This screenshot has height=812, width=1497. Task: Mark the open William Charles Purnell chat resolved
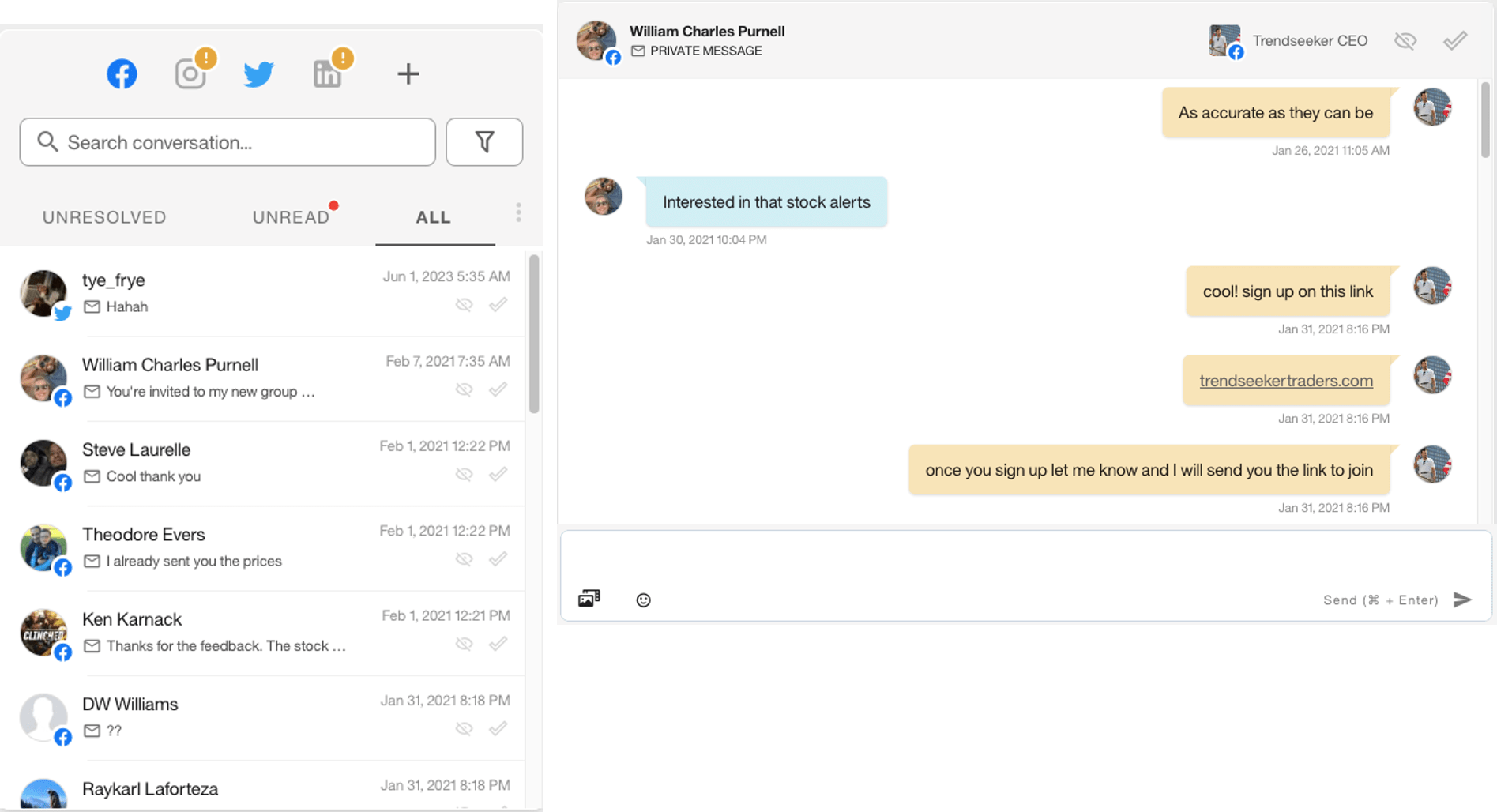click(1455, 41)
